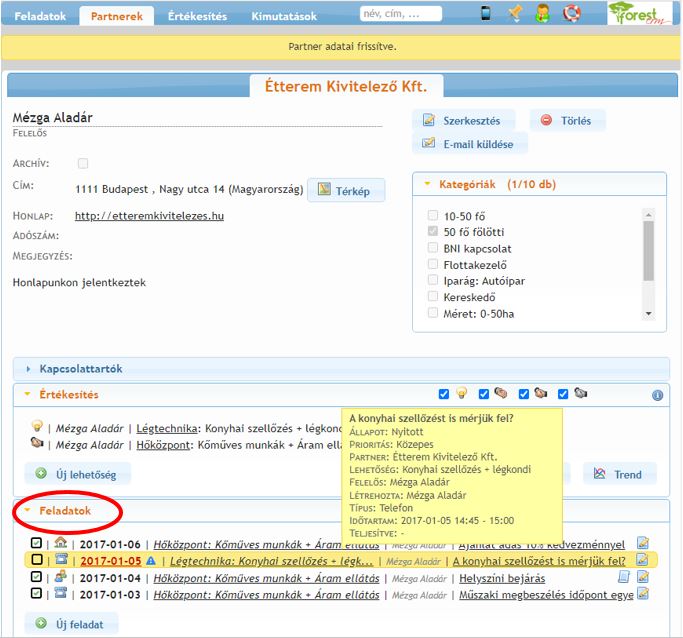The width and height of the screenshot is (683, 638).
Task: Switch to the Értékesítés tab
Action: (197, 16)
